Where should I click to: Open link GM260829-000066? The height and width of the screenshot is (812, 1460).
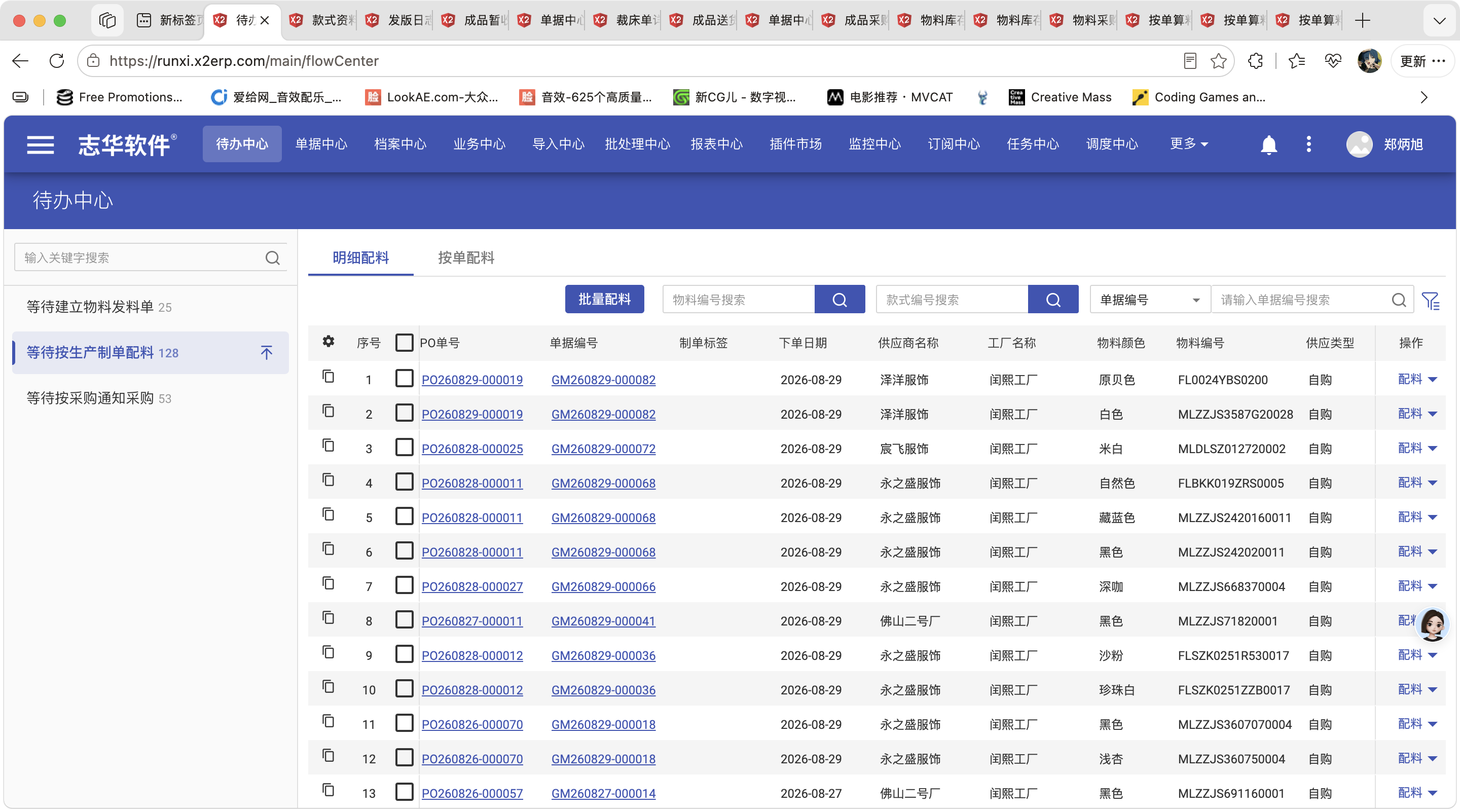[603, 586]
